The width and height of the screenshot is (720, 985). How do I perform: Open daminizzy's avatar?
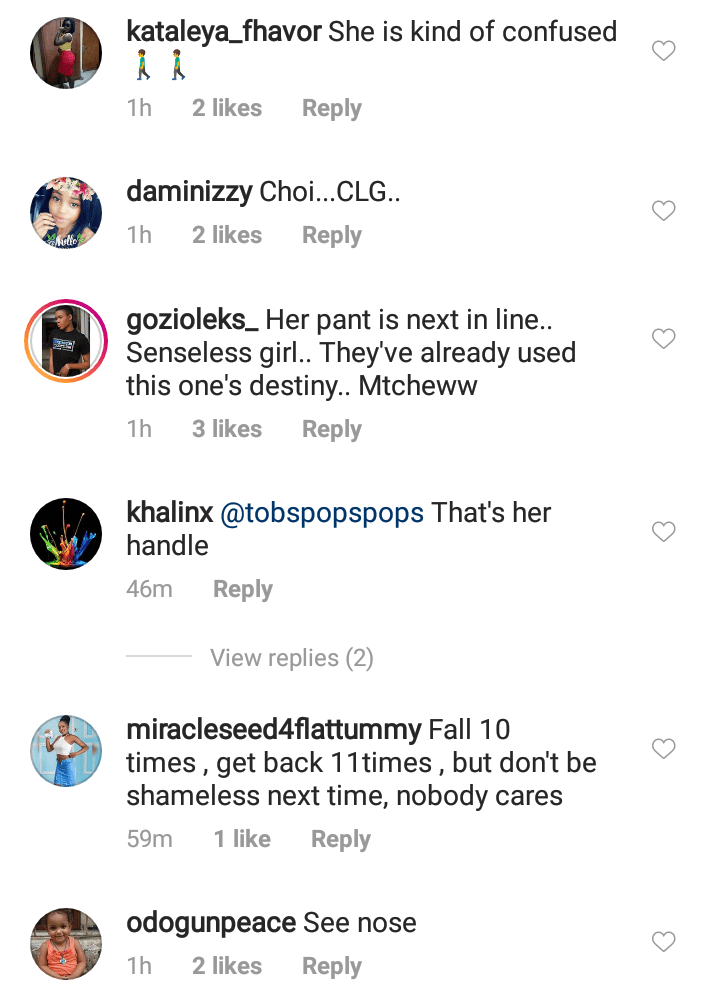66,213
